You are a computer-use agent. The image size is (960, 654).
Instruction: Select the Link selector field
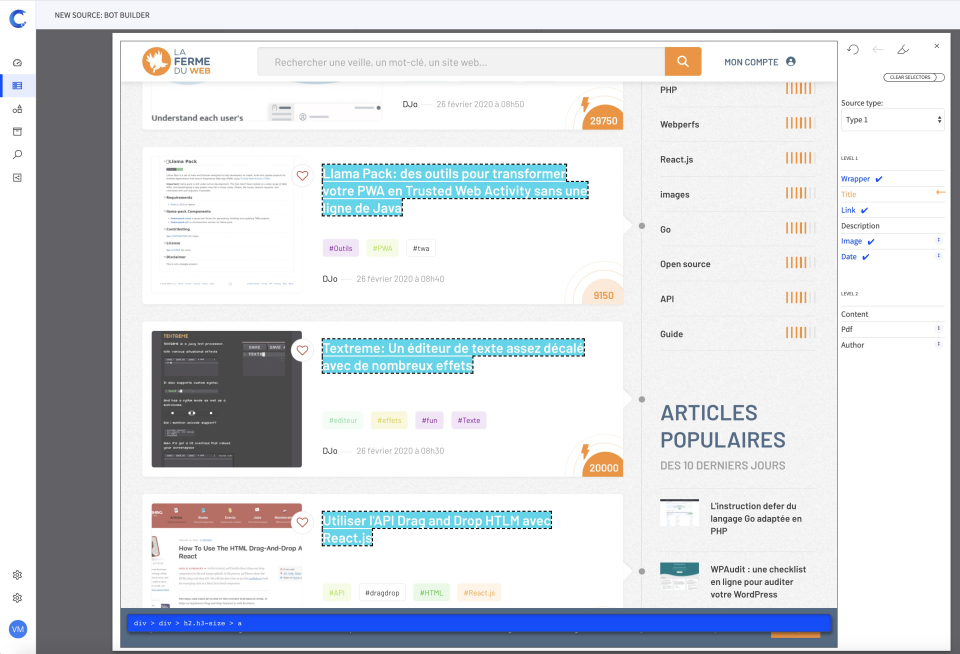pyautogui.click(x=893, y=210)
